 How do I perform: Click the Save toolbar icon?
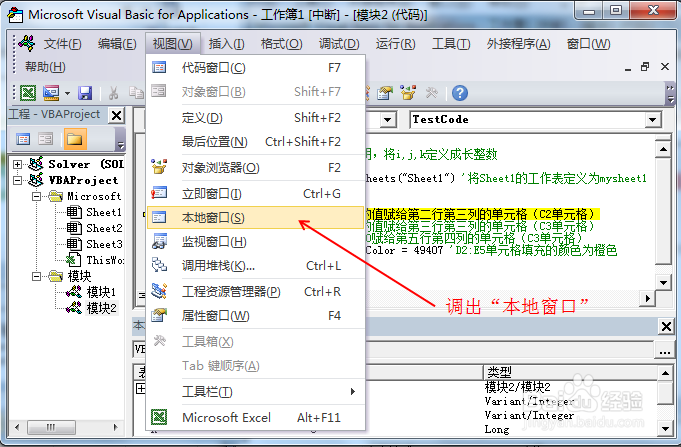pos(85,93)
